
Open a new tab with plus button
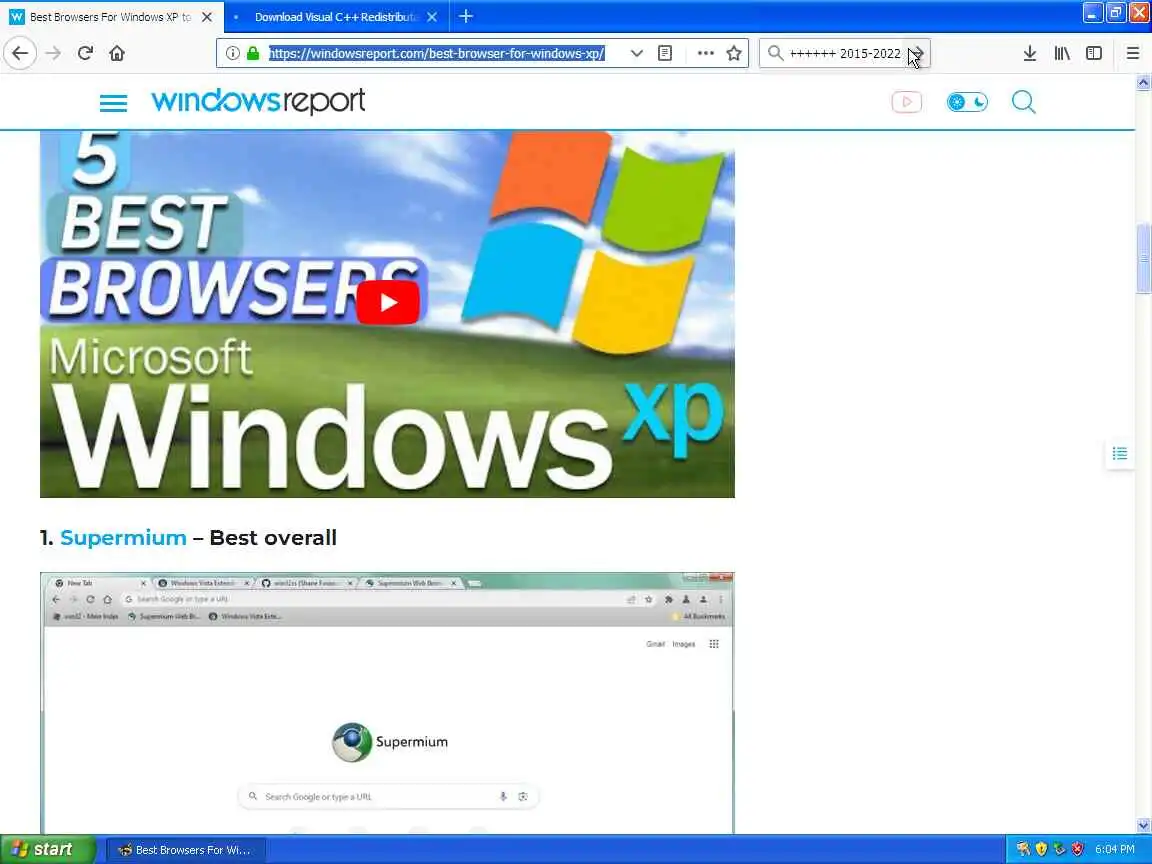pos(465,16)
